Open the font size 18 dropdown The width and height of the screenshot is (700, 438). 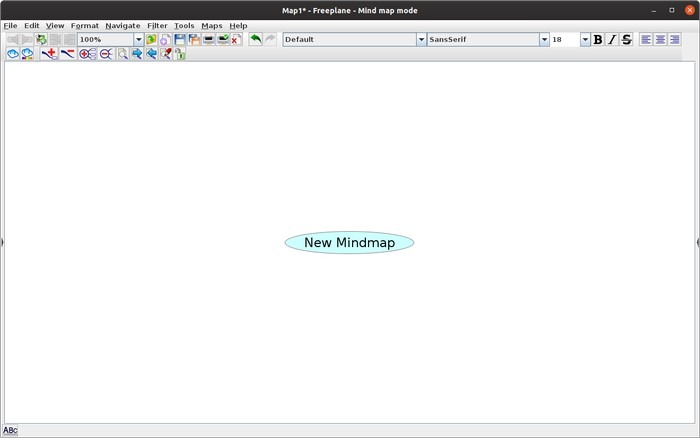(585, 39)
